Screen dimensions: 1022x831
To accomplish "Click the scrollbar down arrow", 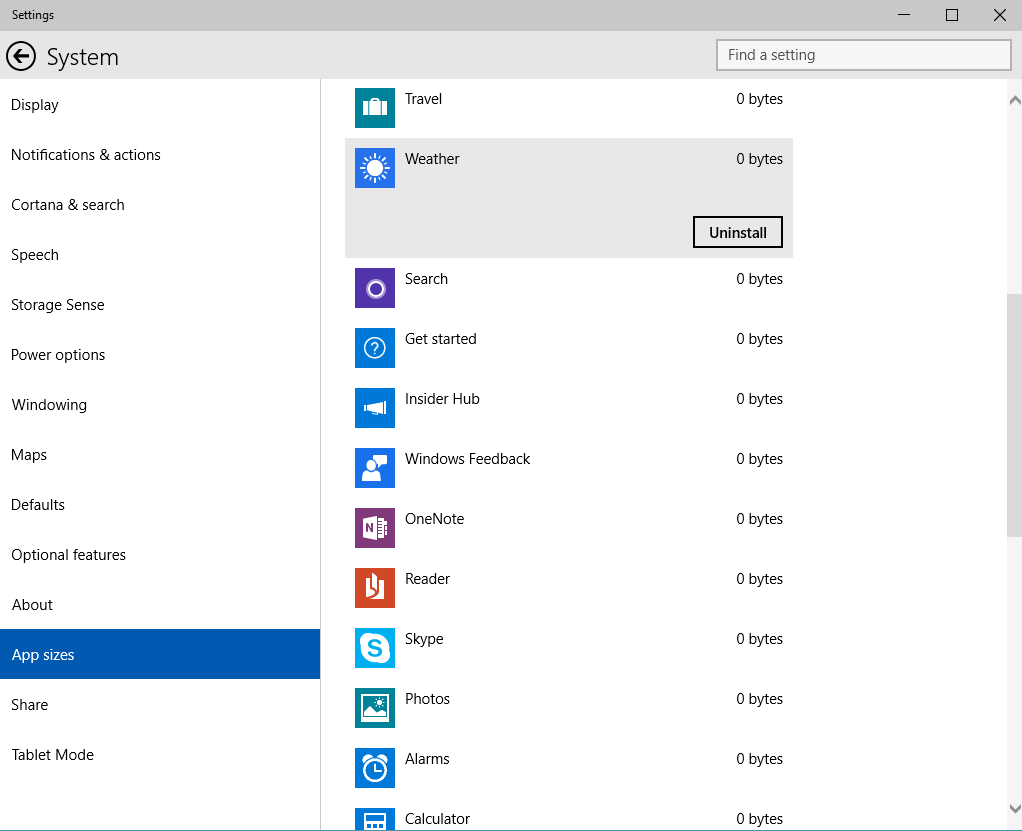I will 1015,808.
